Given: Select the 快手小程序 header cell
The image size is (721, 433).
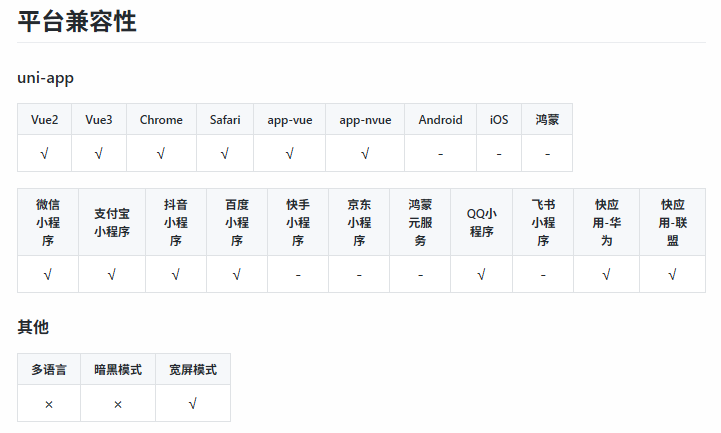Looking at the screenshot, I should (x=298, y=222).
